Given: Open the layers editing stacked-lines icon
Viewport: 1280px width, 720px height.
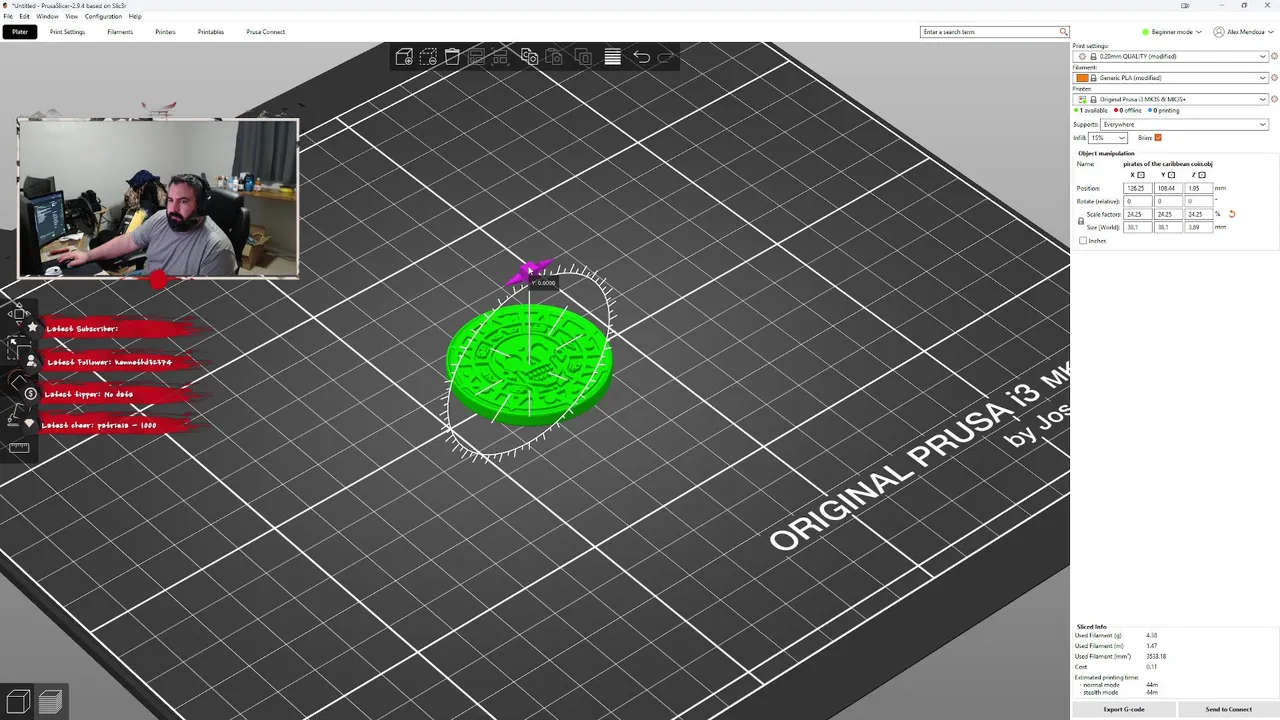Looking at the screenshot, I should [x=613, y=57].
